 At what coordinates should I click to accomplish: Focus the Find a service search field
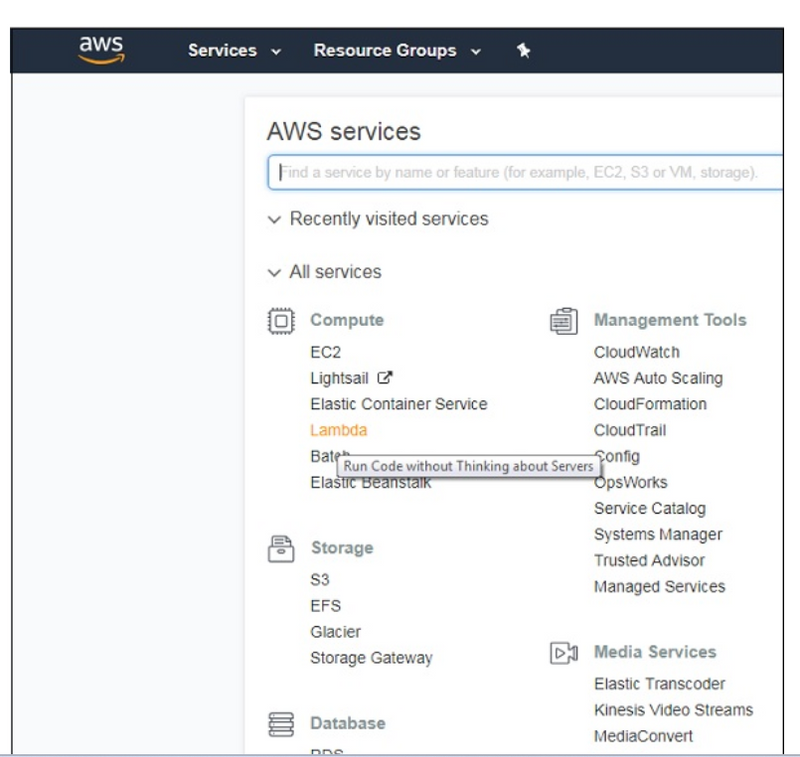click(x=525, y=172)
